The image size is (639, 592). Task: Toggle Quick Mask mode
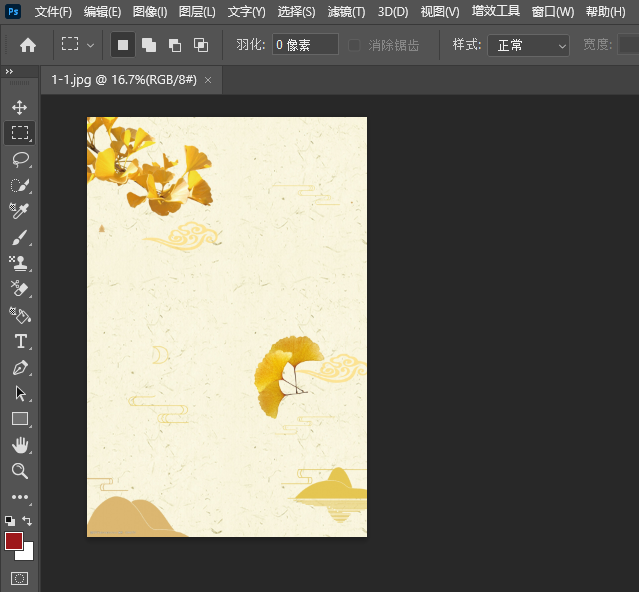point(20,578)
